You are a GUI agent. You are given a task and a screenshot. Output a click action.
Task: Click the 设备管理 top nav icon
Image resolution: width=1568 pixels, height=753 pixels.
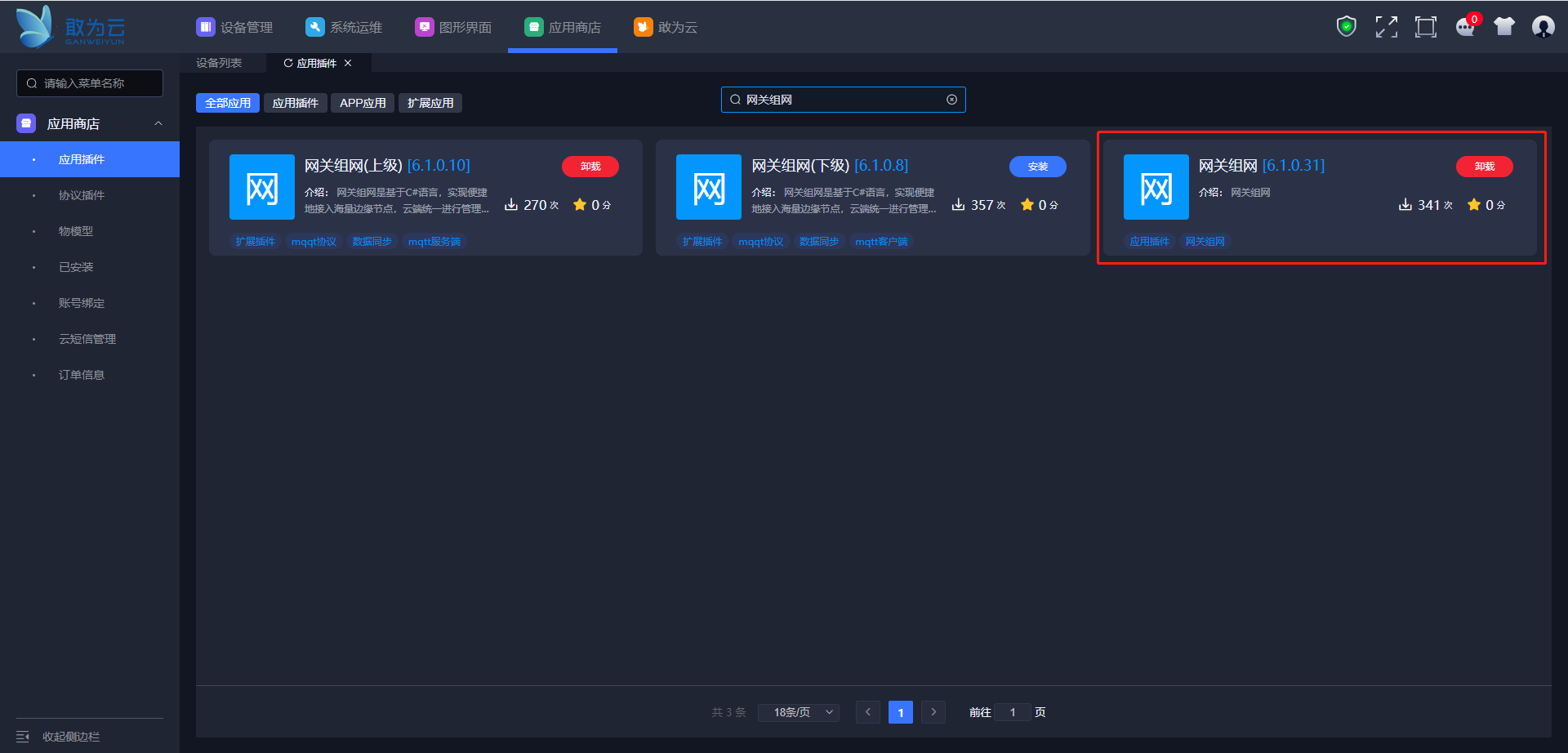205,27
